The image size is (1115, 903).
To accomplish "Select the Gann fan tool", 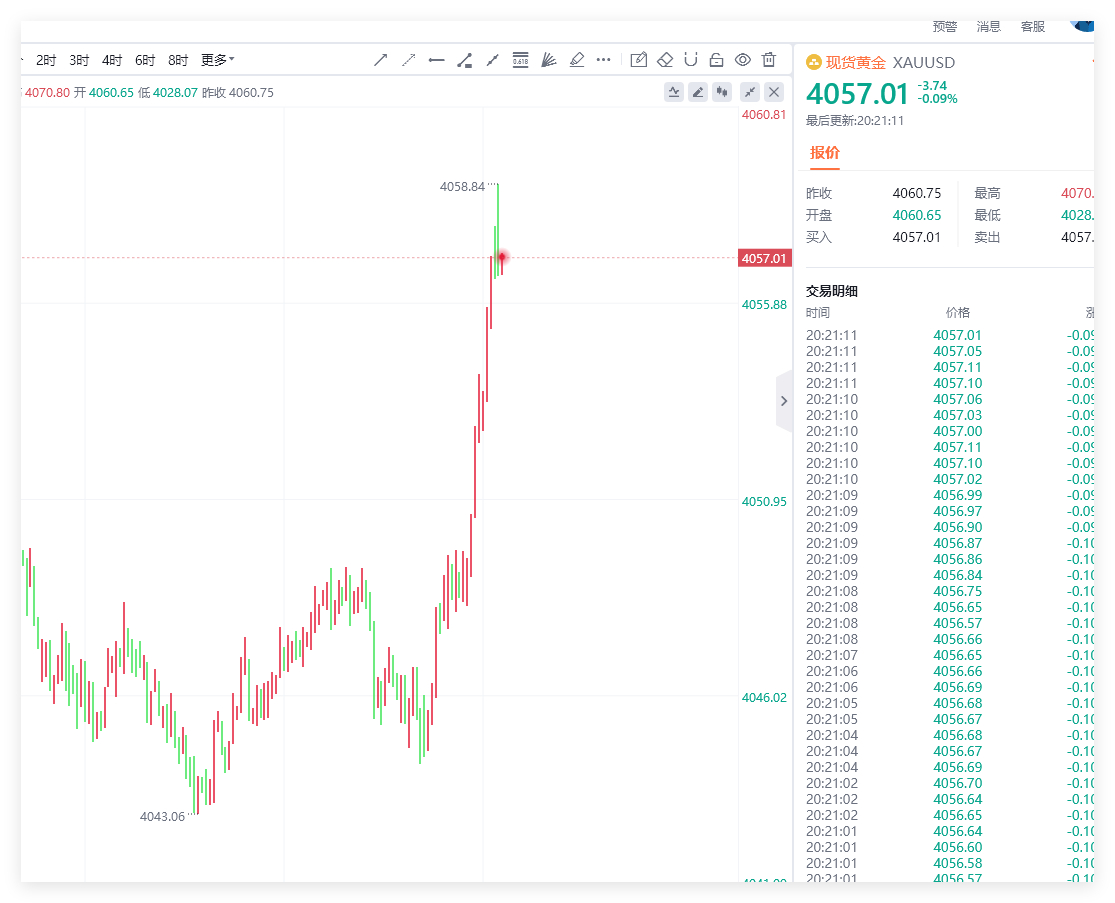I will (x=548, y=60).
